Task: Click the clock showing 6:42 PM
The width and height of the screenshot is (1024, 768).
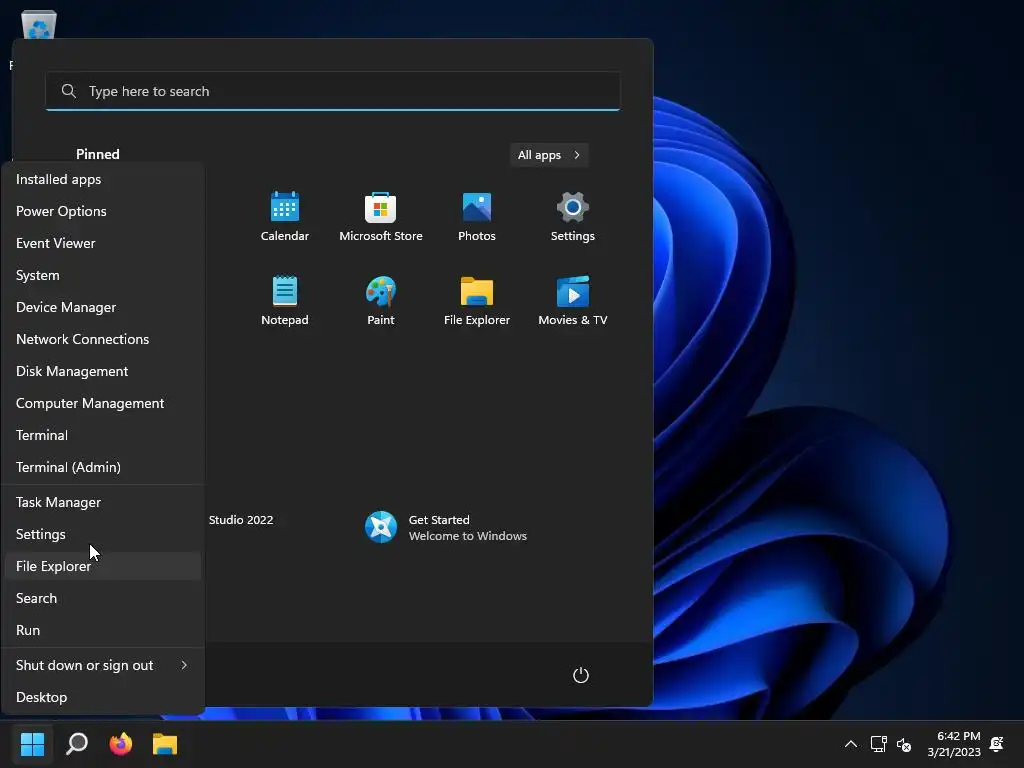Action: [958, 736]
